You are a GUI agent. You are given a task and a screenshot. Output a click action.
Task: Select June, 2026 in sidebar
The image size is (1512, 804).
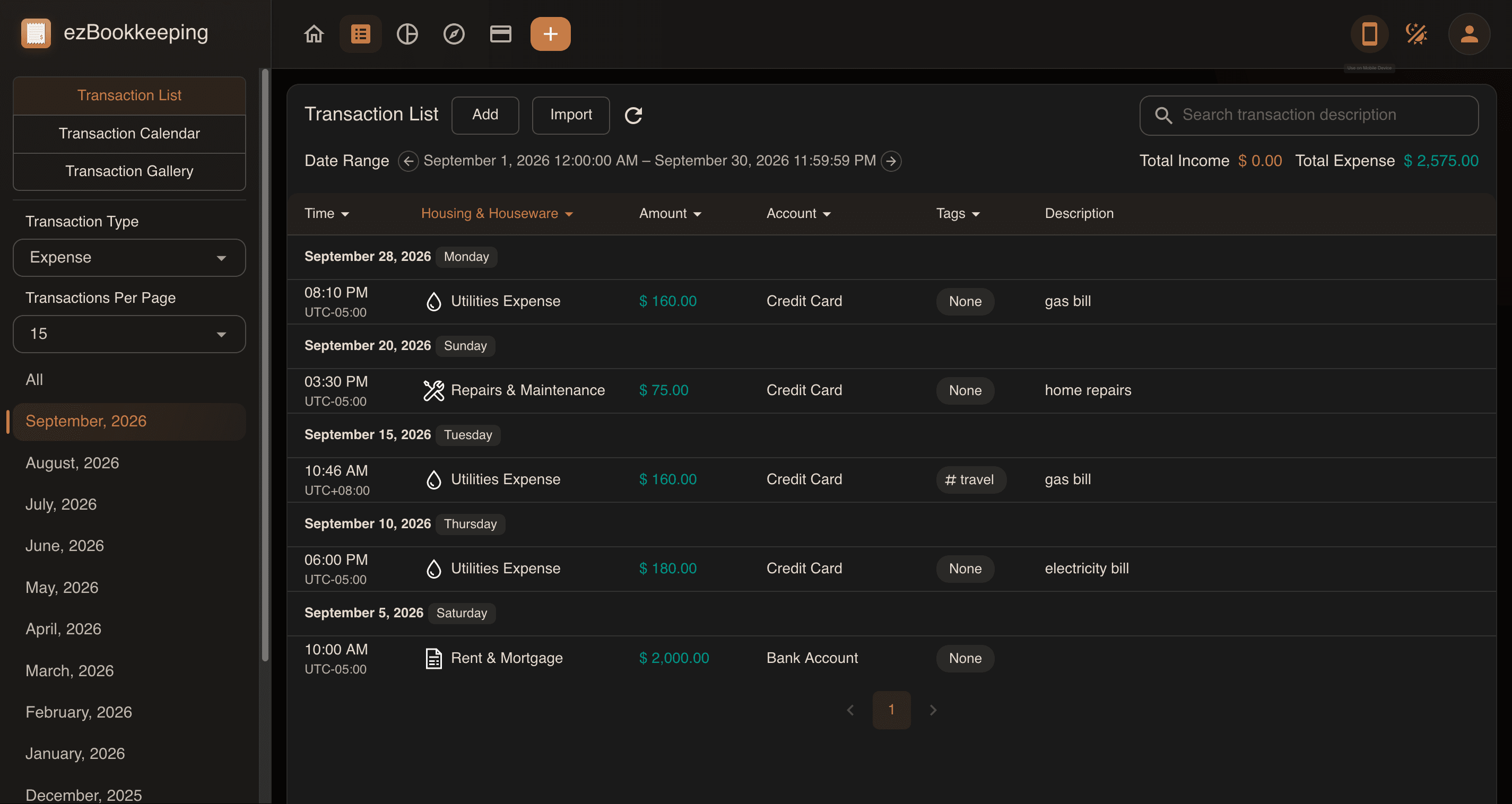coord(129,546)
